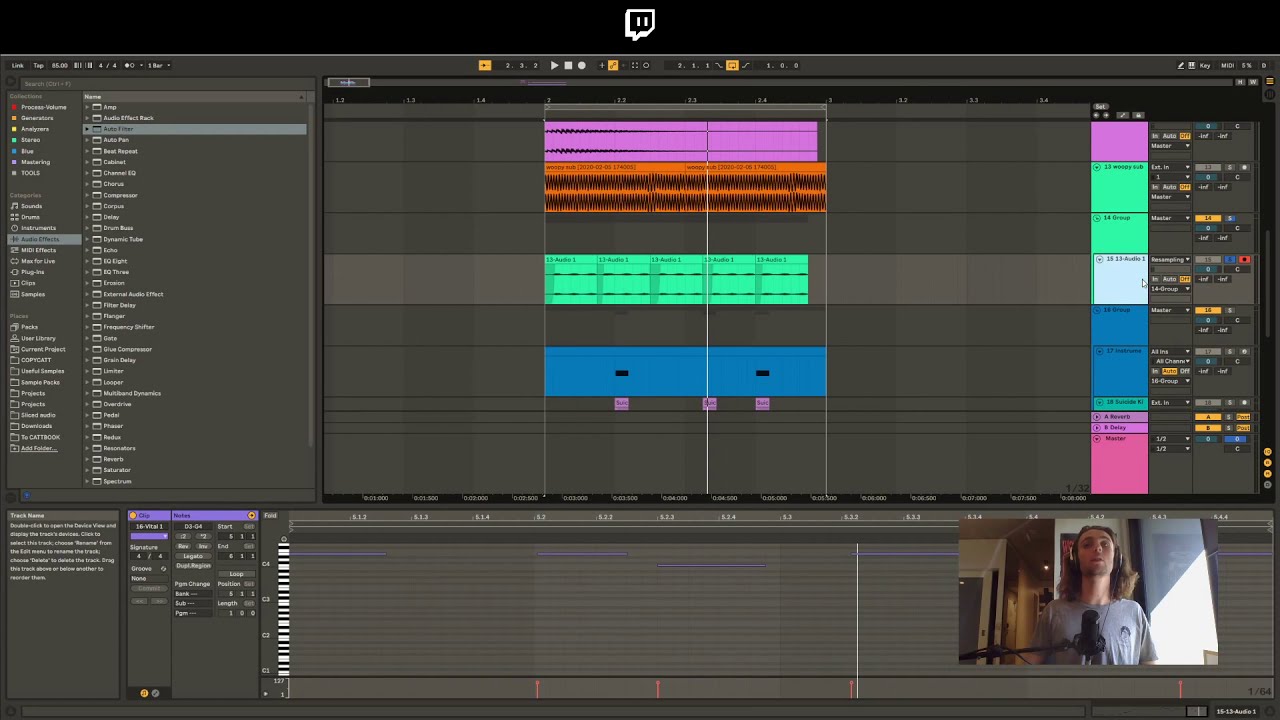The width and height of the screenshot is (1280, 720).
Task: Expand the Compressor entry
Action: click(87, 195)
